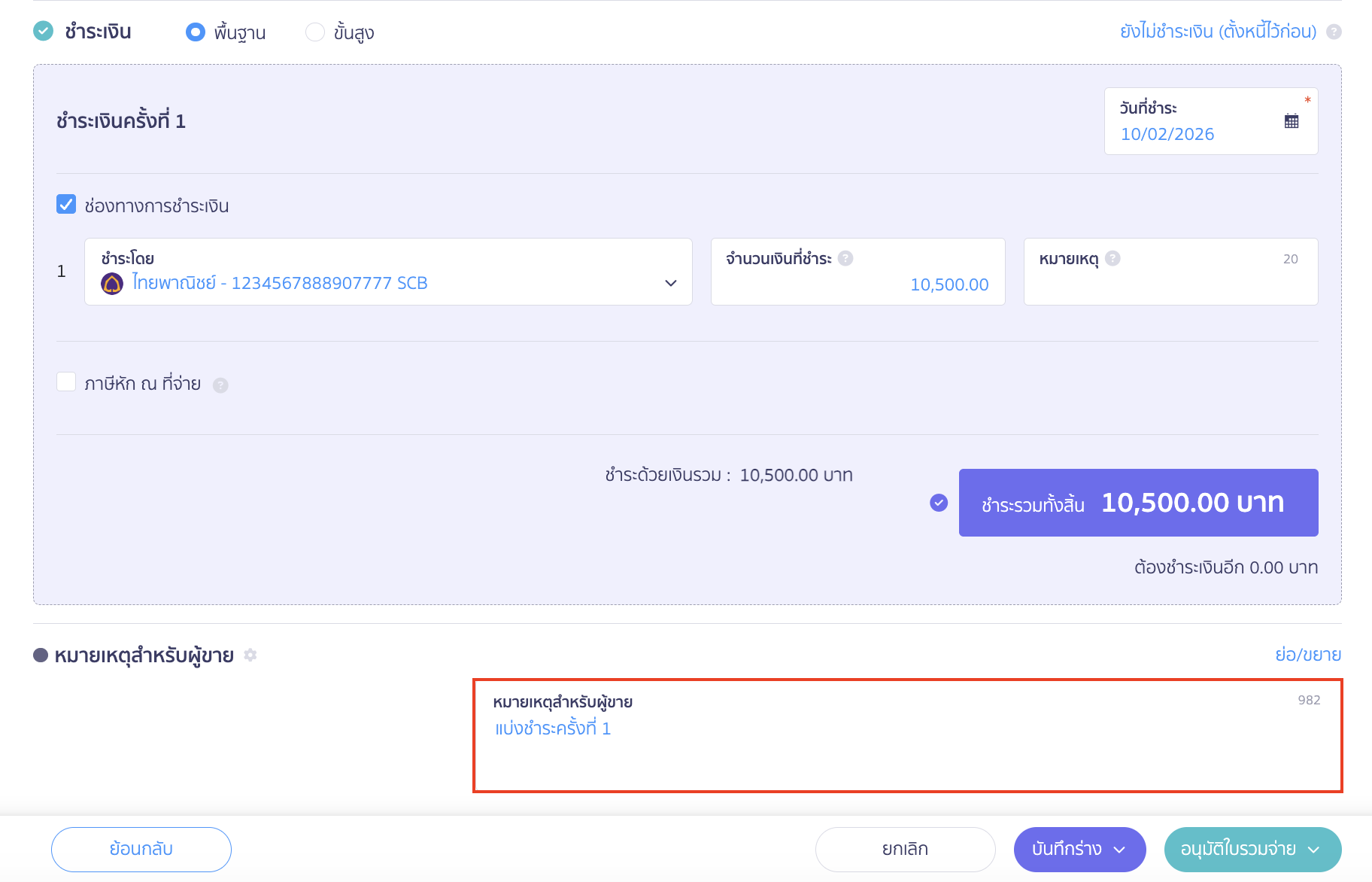The width and height of the screenshot is (1372, 882).
Task: Click help icon next to ยังไม่ชำระเงิน link
Action: 1334,32
